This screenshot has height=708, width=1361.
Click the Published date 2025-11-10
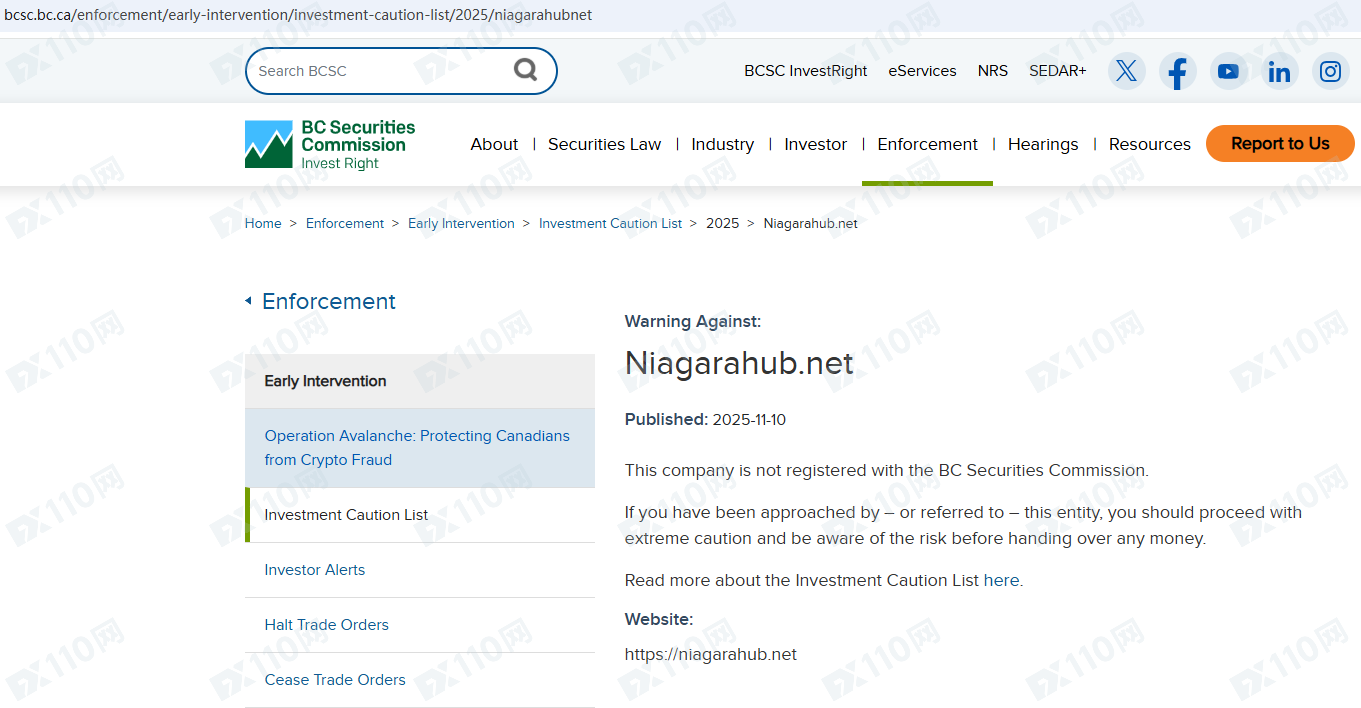pos(749,419)
